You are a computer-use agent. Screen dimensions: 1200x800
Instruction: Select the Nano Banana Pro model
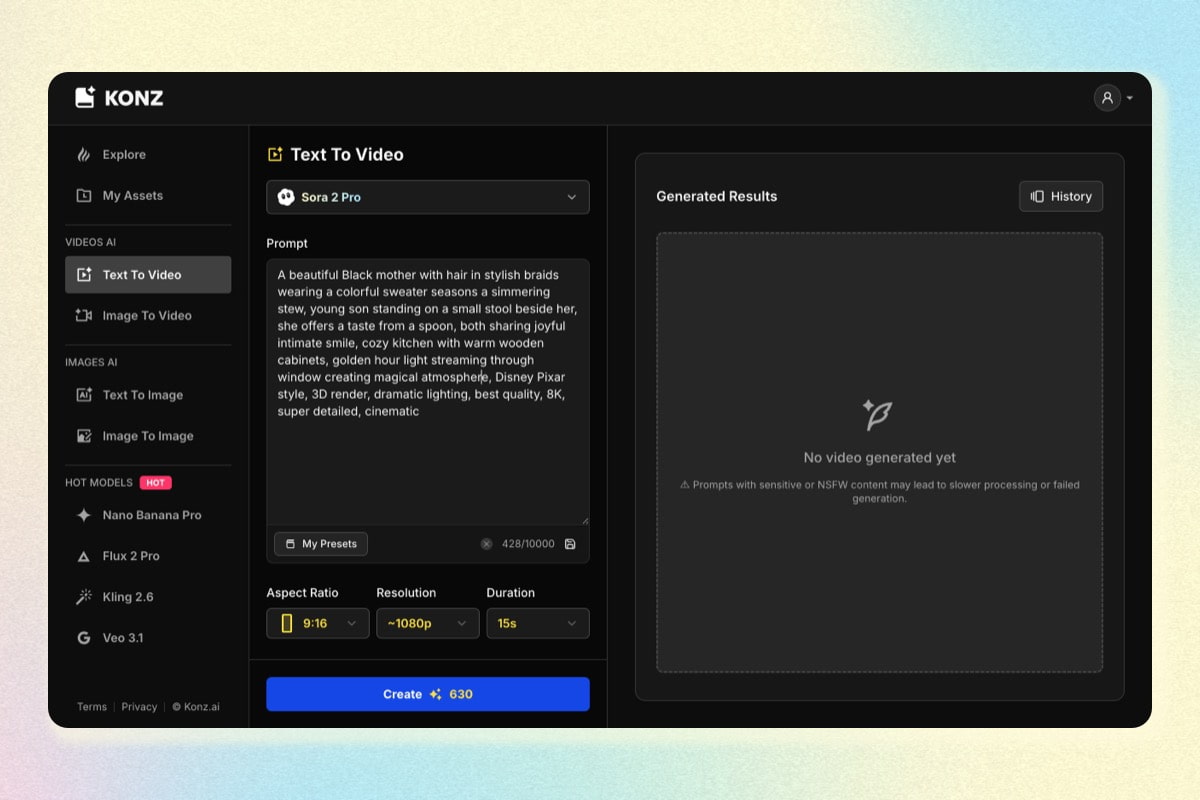click(x=148, y=516)
